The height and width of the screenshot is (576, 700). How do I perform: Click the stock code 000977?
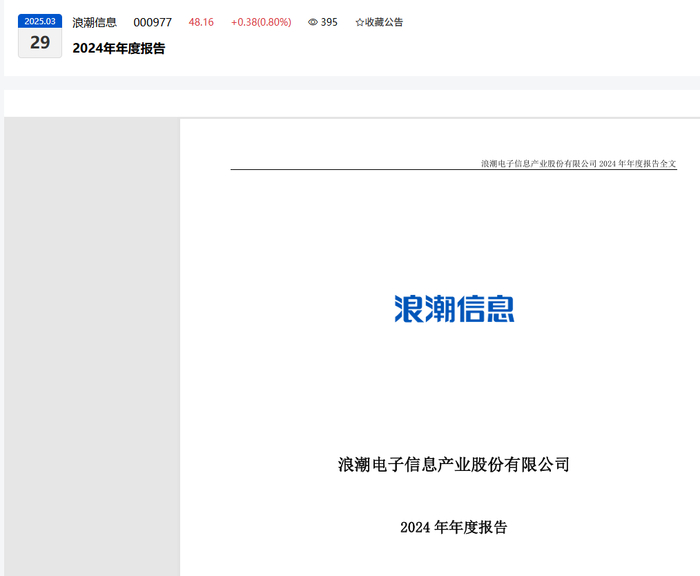click(153, 22)
